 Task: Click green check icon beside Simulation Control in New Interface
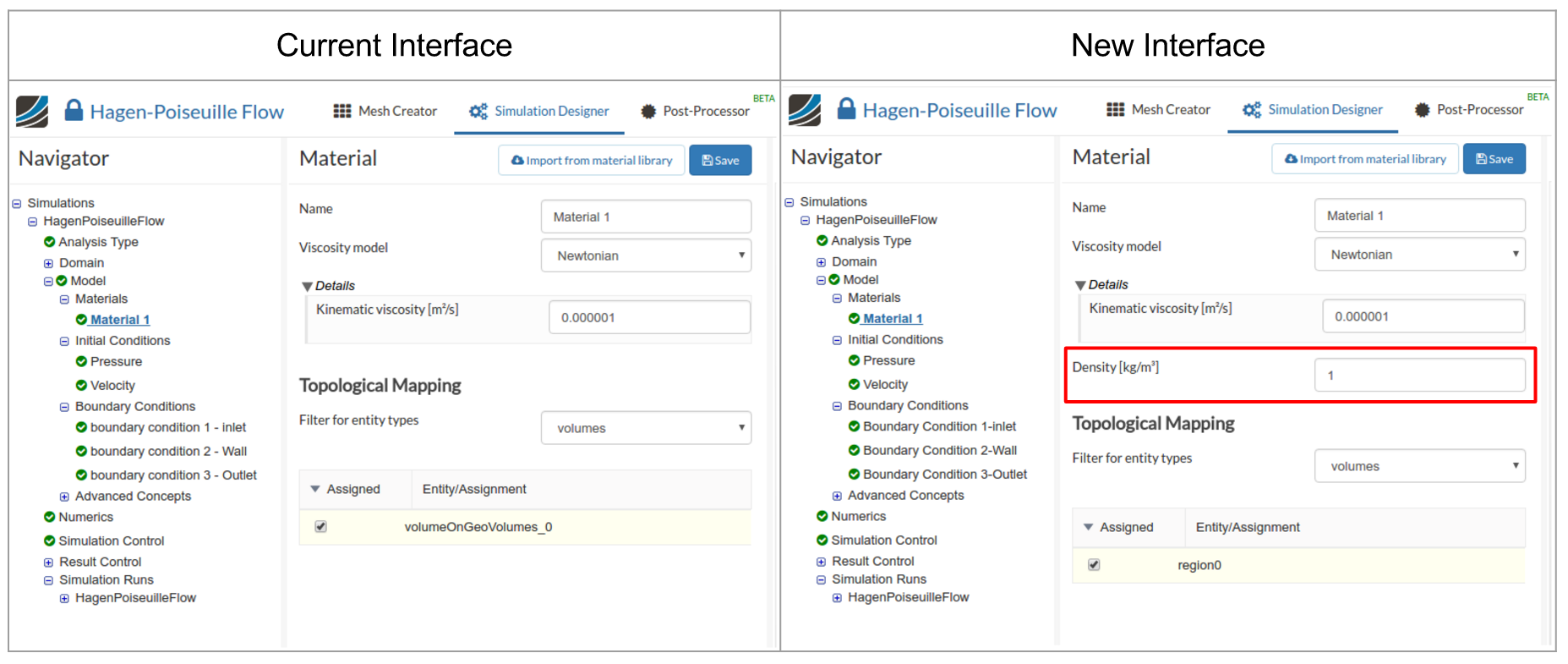pyautogui.click(x=822, y=540)
